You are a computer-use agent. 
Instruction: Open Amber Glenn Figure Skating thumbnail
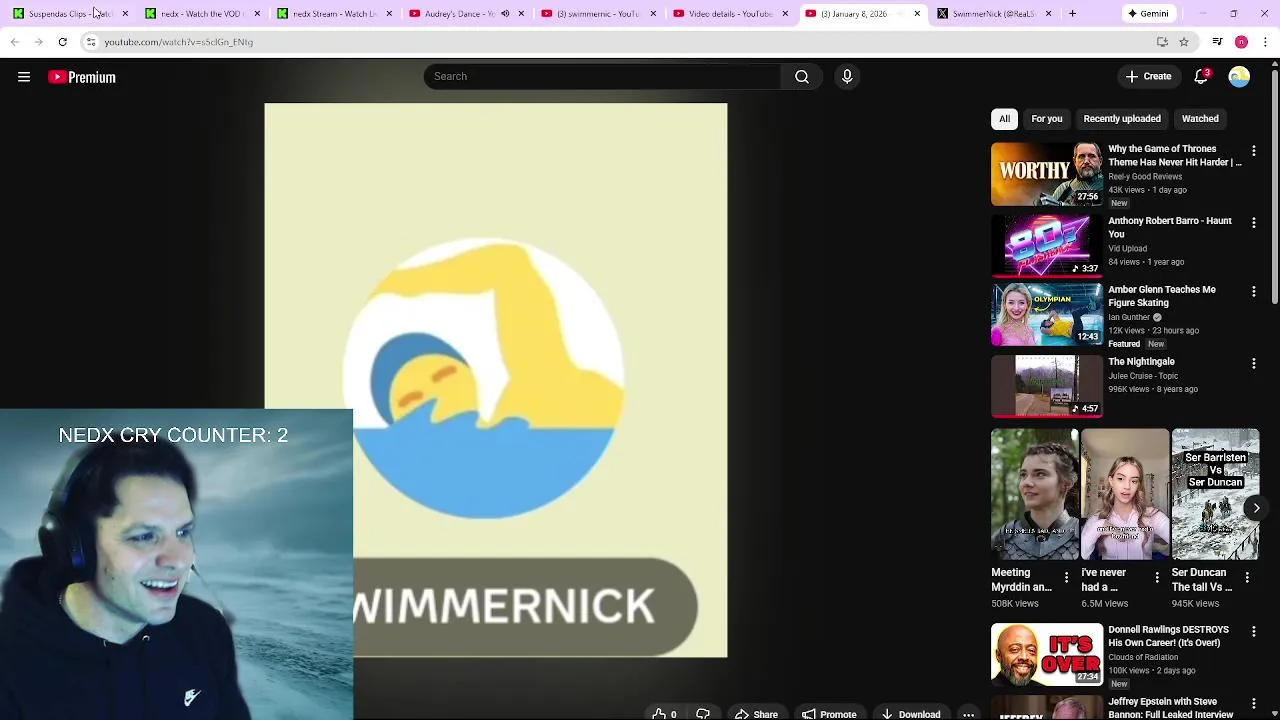point(1047,314)
